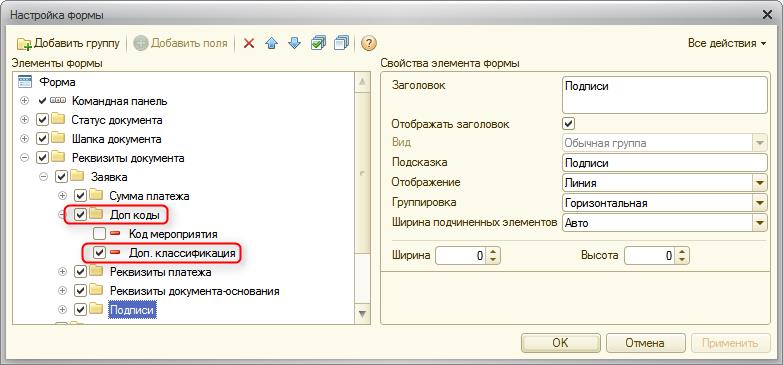The image size is (783, 365).
Task: Click the Добавить группу folder icon
Action: tap(24, 44)
